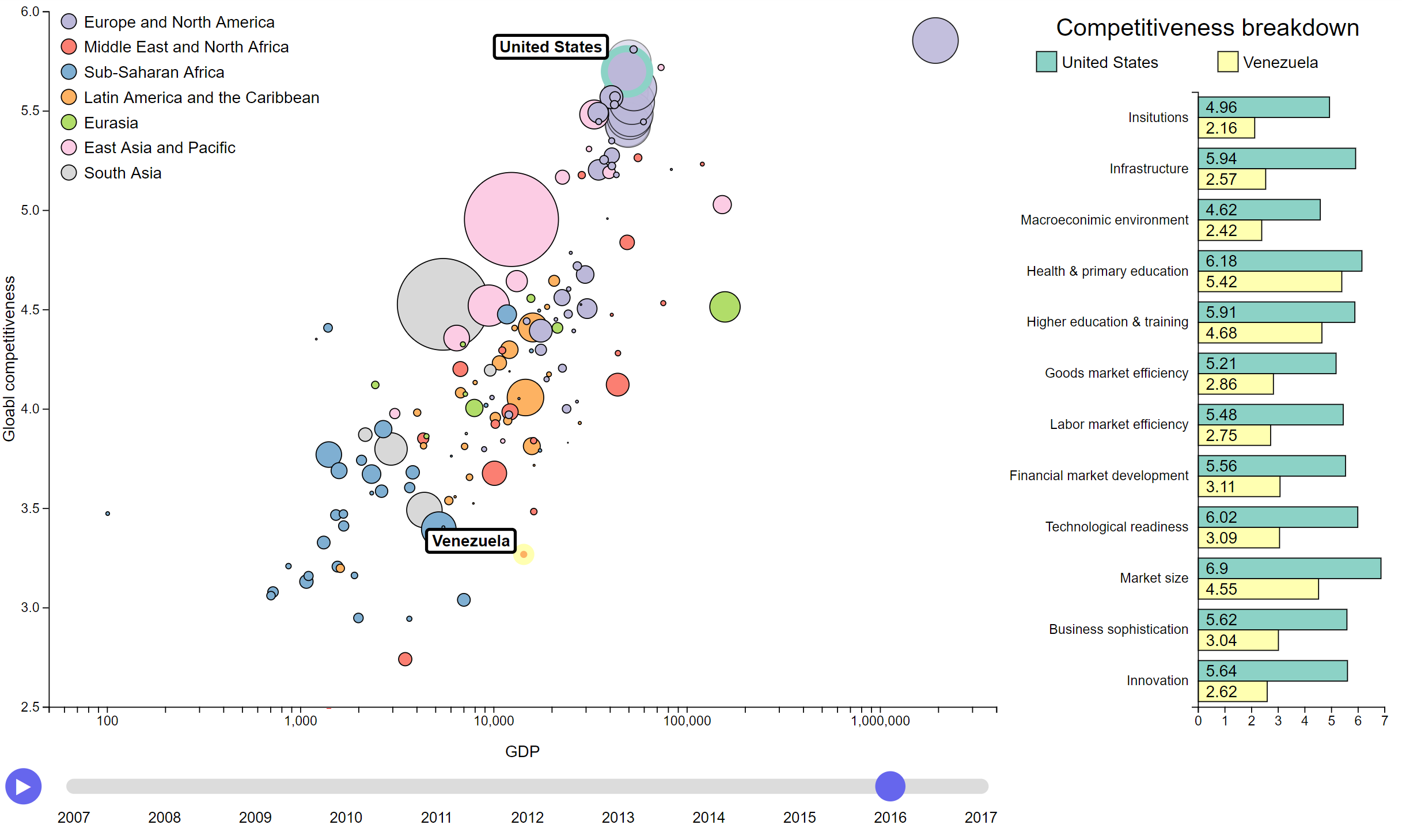This screenshot has width=1402, height=840.
Task: Click the 2008 year label on timeline
Action: [164, 817]
